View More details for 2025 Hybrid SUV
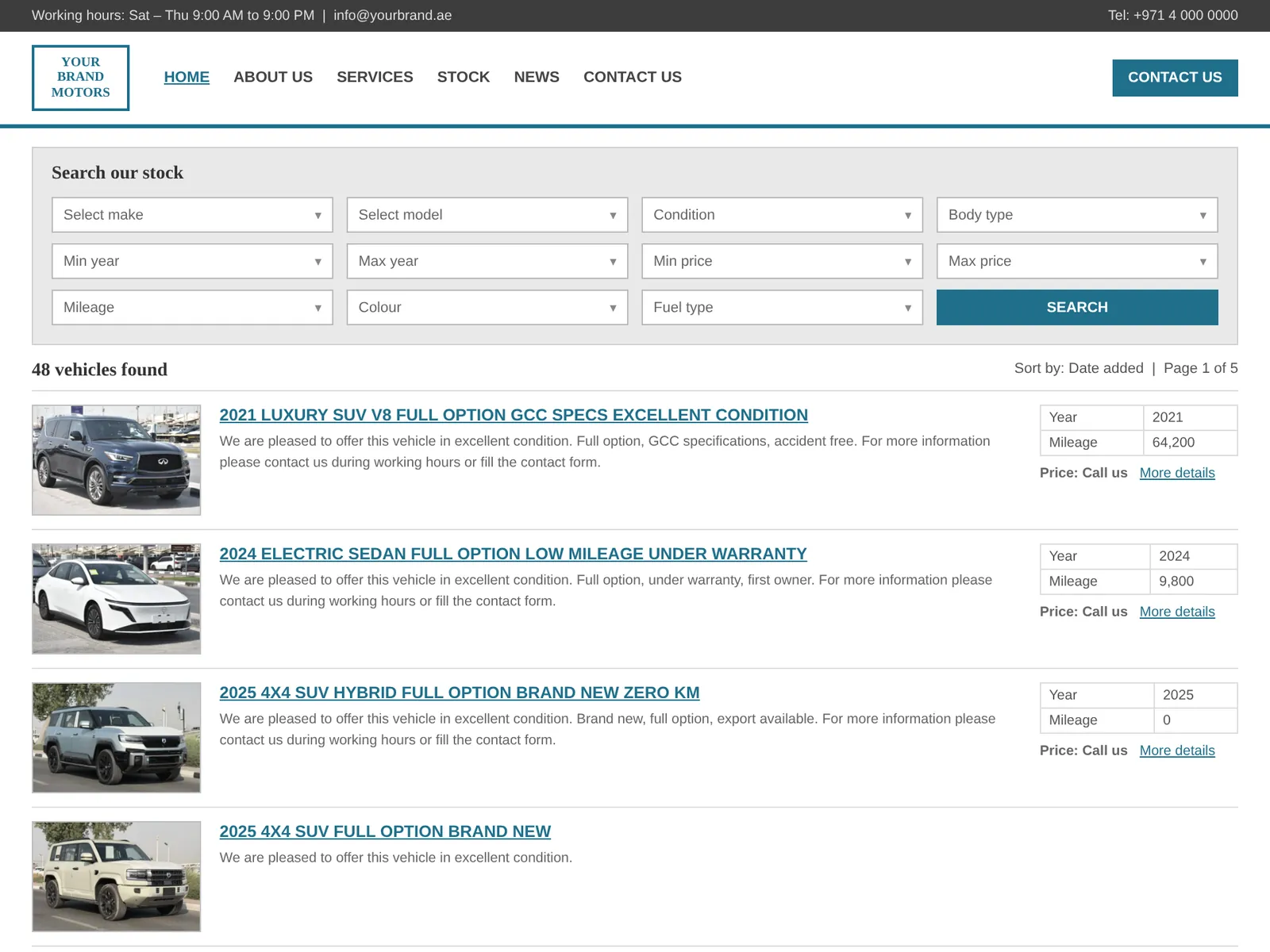Screen dimensions: 1270x952 tap(1177, 750)
